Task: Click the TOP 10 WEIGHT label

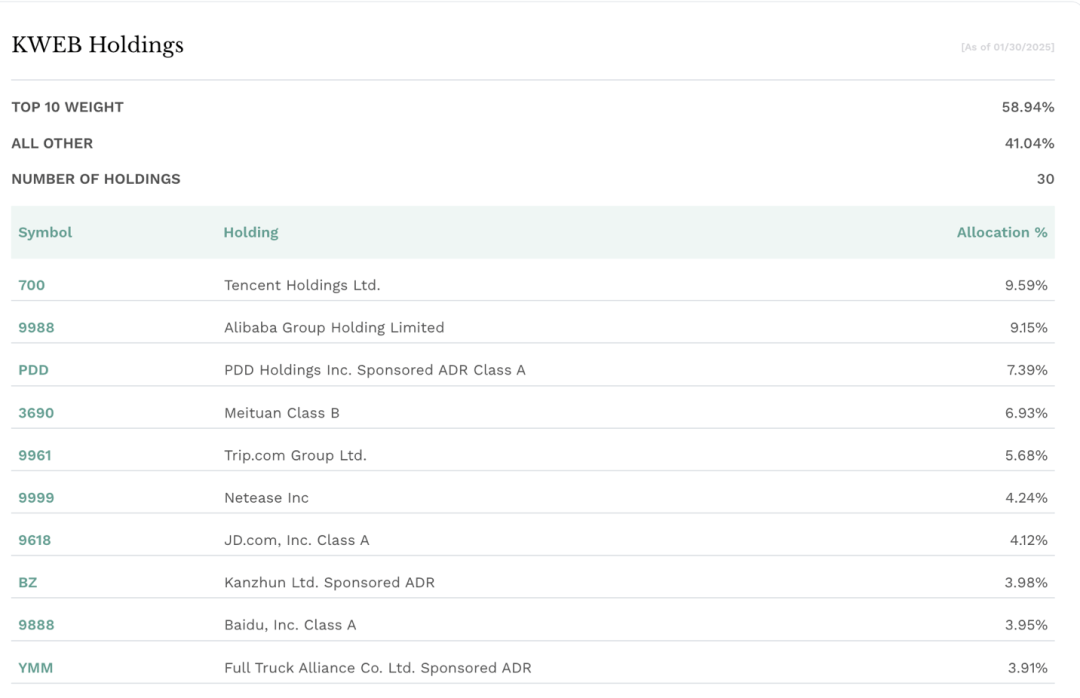Action: tap(68, 107)
